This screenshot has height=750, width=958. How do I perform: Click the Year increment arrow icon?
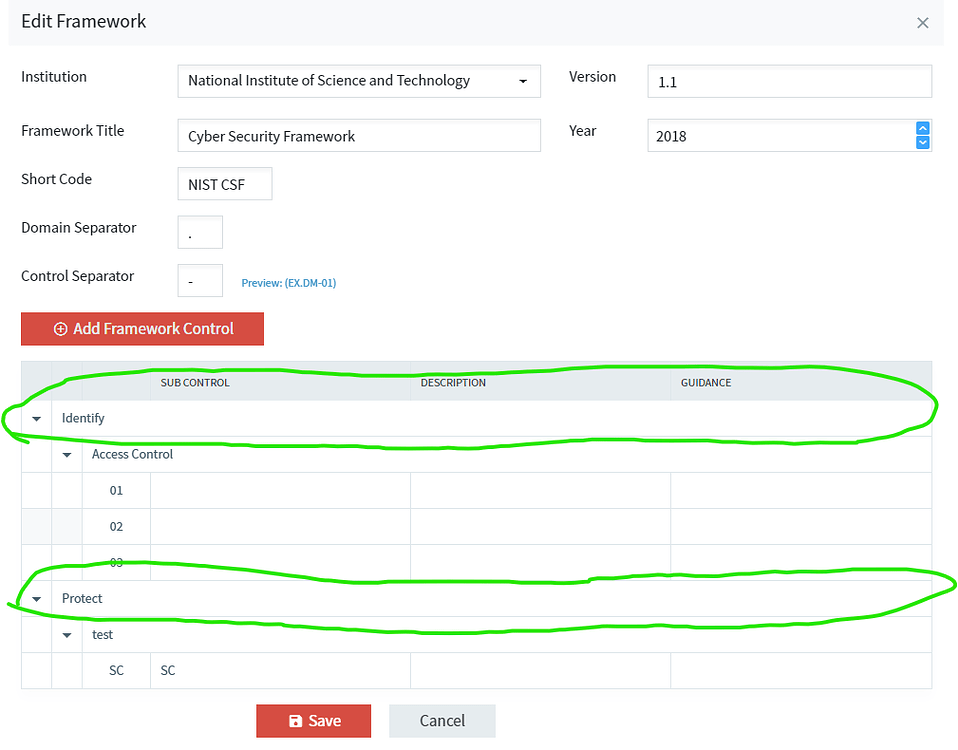click(921, 128)
